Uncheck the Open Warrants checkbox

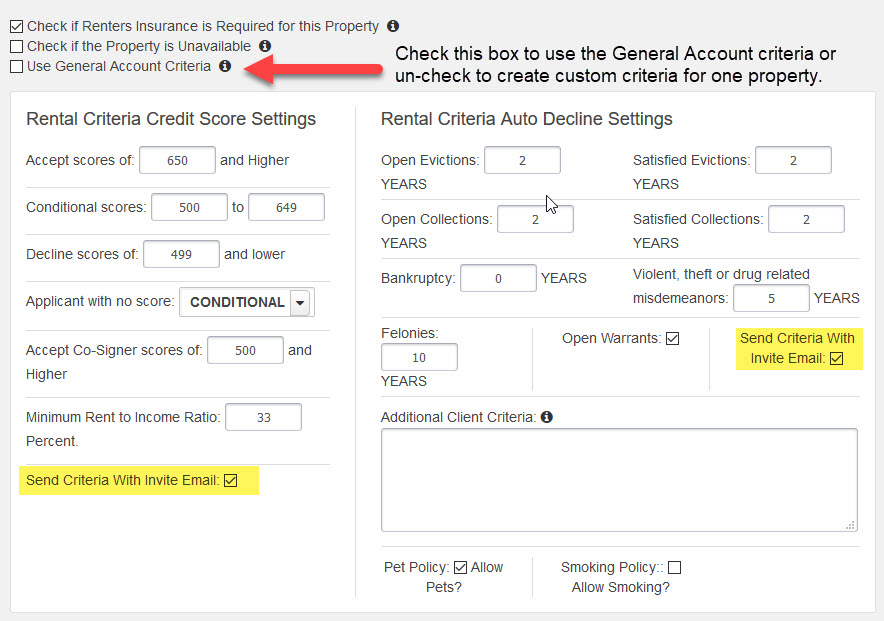(x=673, y=338)
